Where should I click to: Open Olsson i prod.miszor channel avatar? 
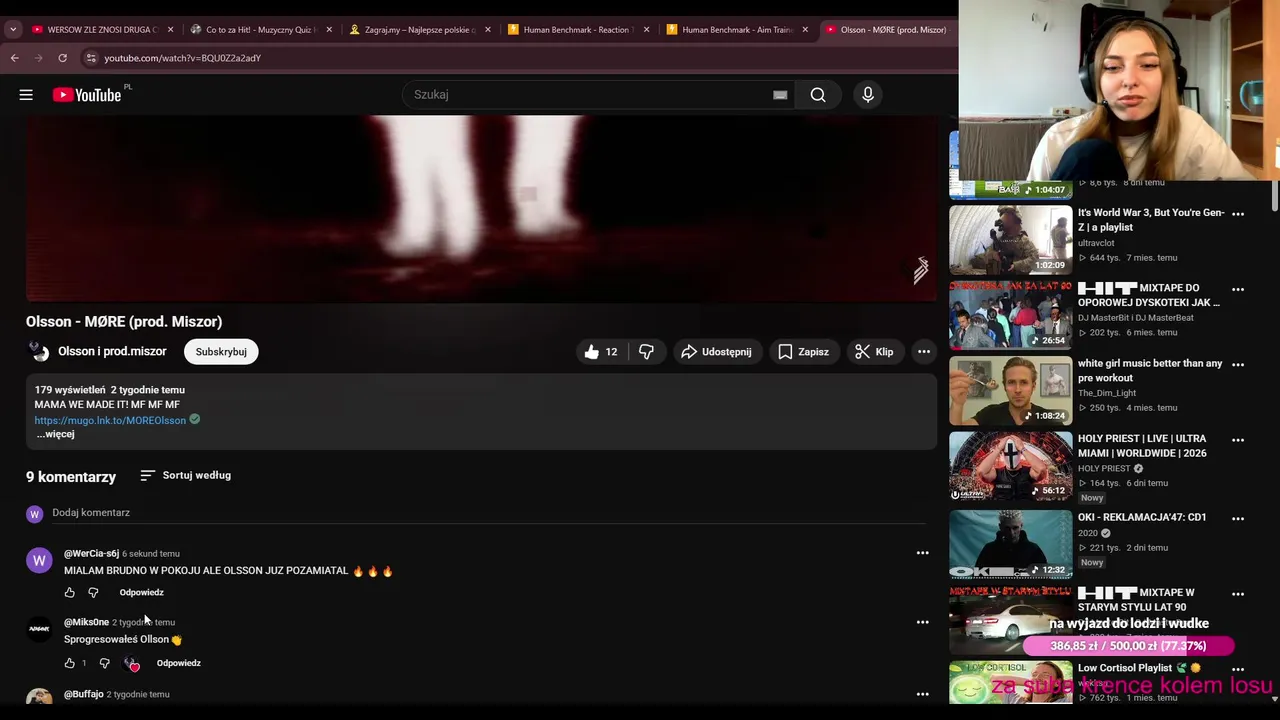[39, 352]
